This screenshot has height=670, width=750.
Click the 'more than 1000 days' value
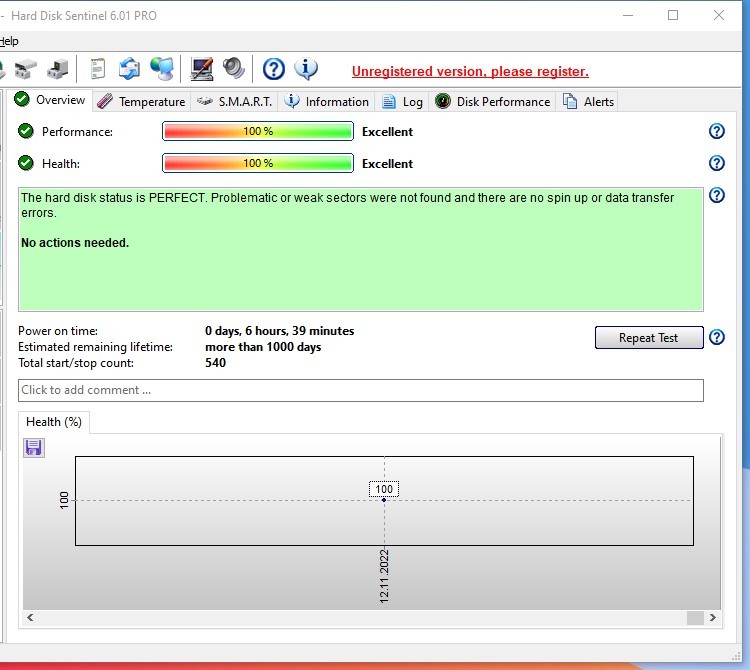(263, 347)
